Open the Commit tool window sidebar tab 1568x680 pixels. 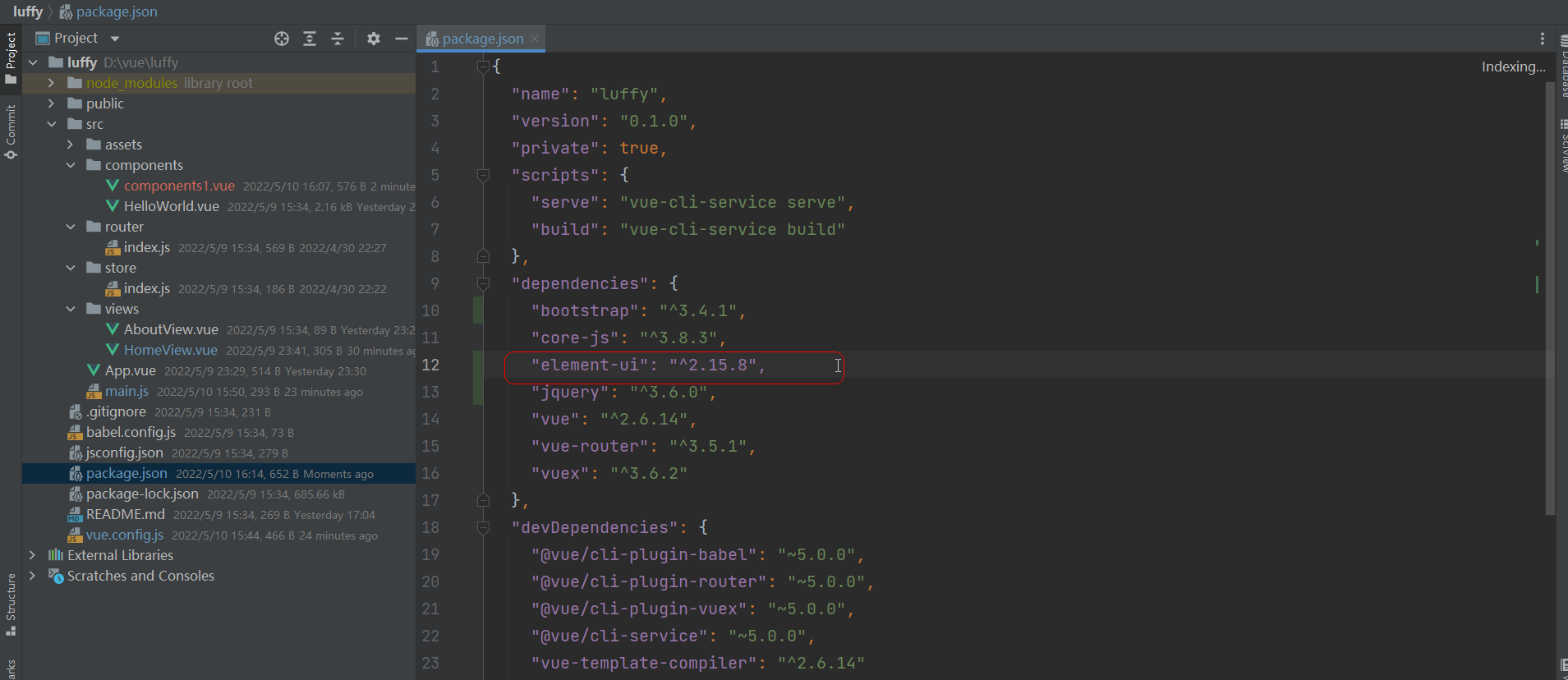pyautogui.click(x=11, y=131)
